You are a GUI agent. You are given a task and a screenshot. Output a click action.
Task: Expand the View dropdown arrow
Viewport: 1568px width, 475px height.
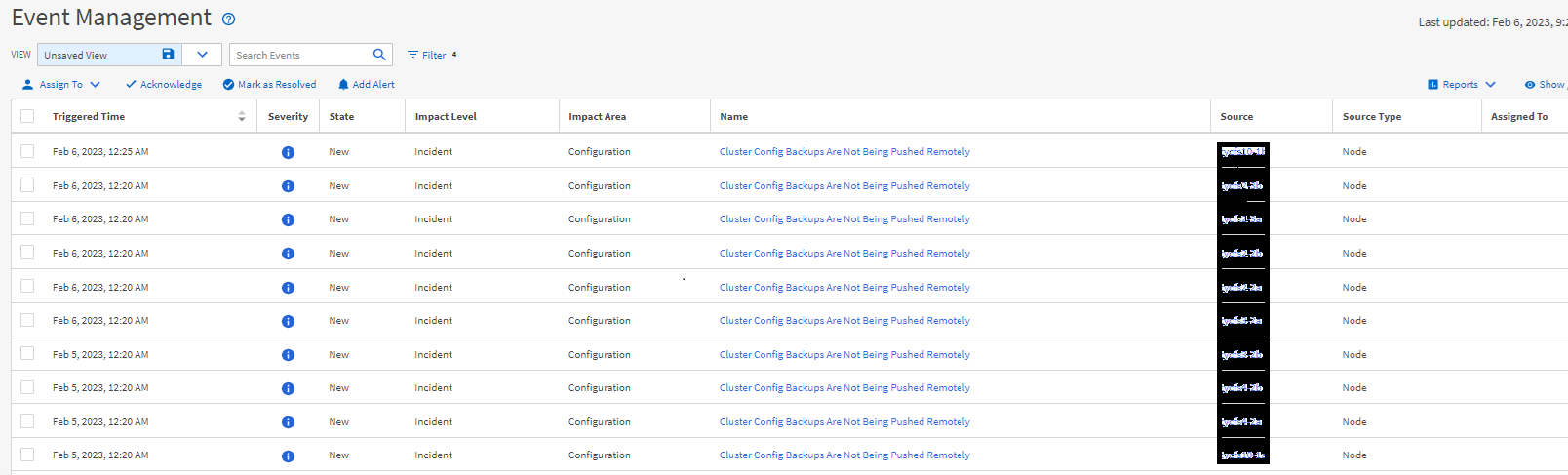[202, 55]
